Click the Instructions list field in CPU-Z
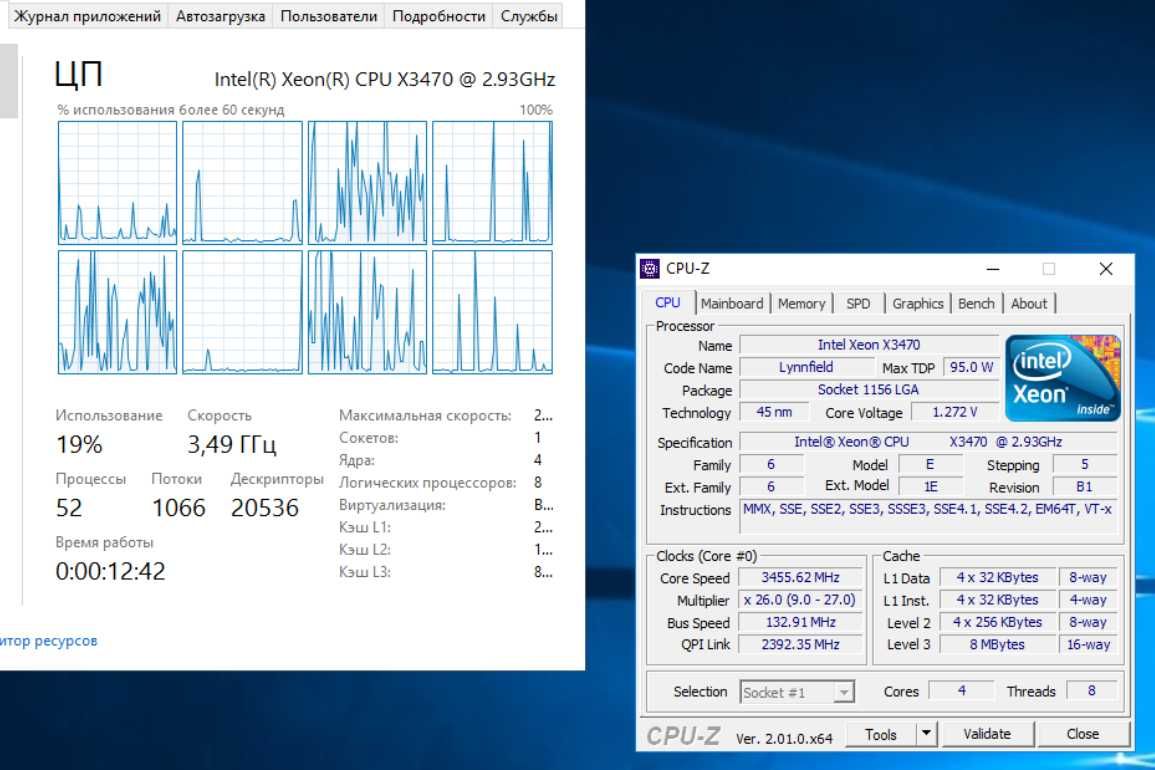Screen dimensions: 1155x770 (x=928, y=517)
